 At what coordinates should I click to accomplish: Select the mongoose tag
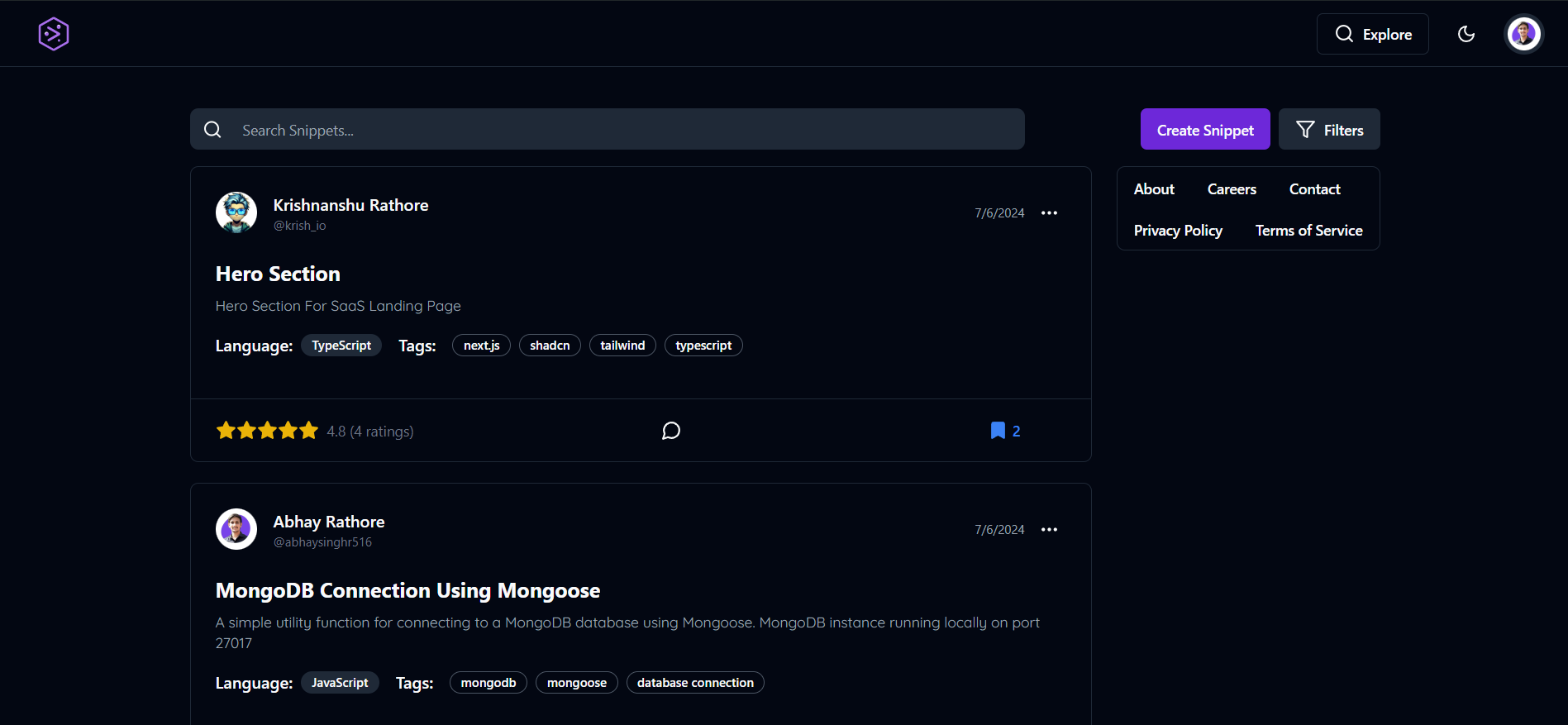(577, 683)
